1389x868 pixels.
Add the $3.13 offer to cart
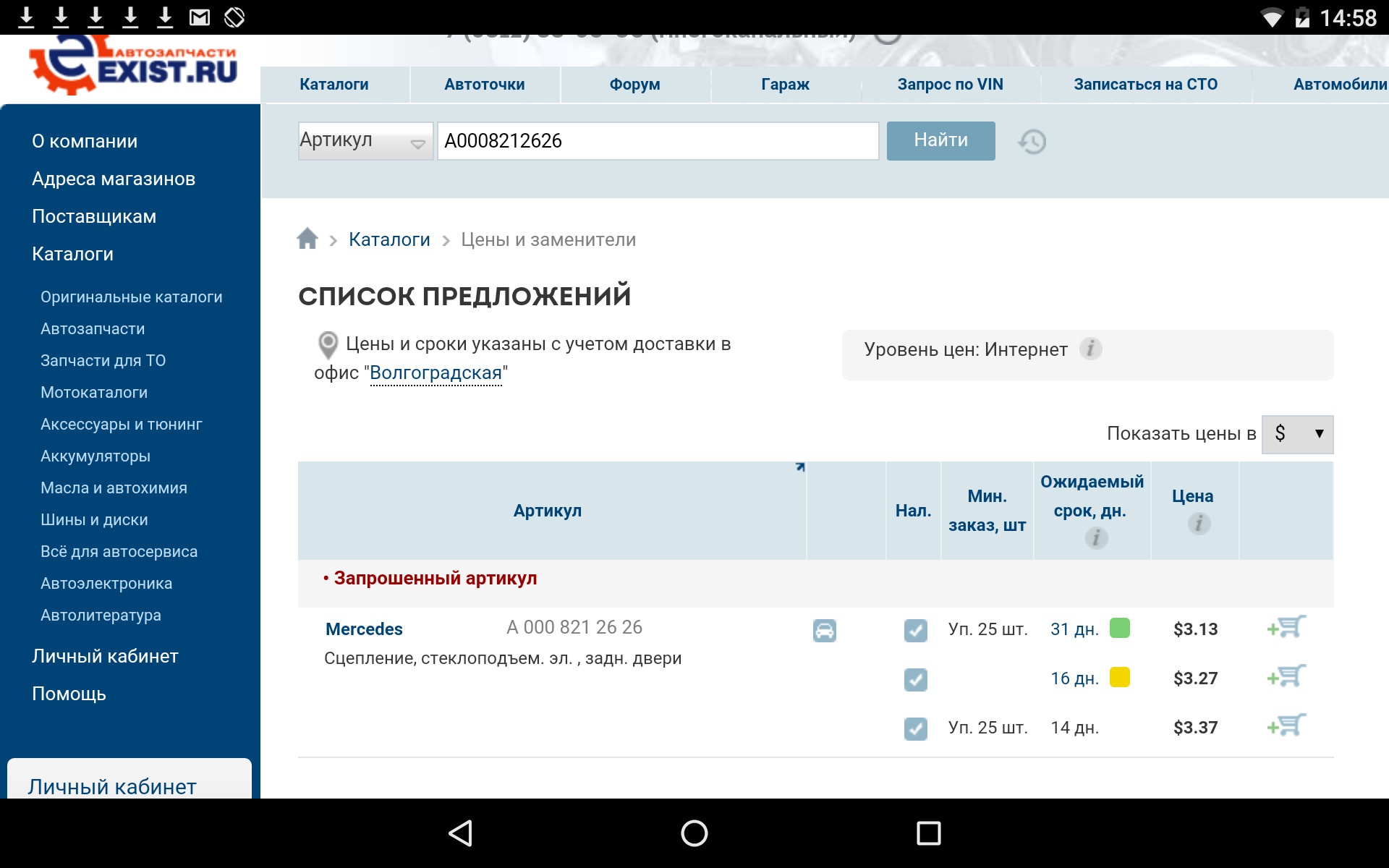tap(1286, 627)
